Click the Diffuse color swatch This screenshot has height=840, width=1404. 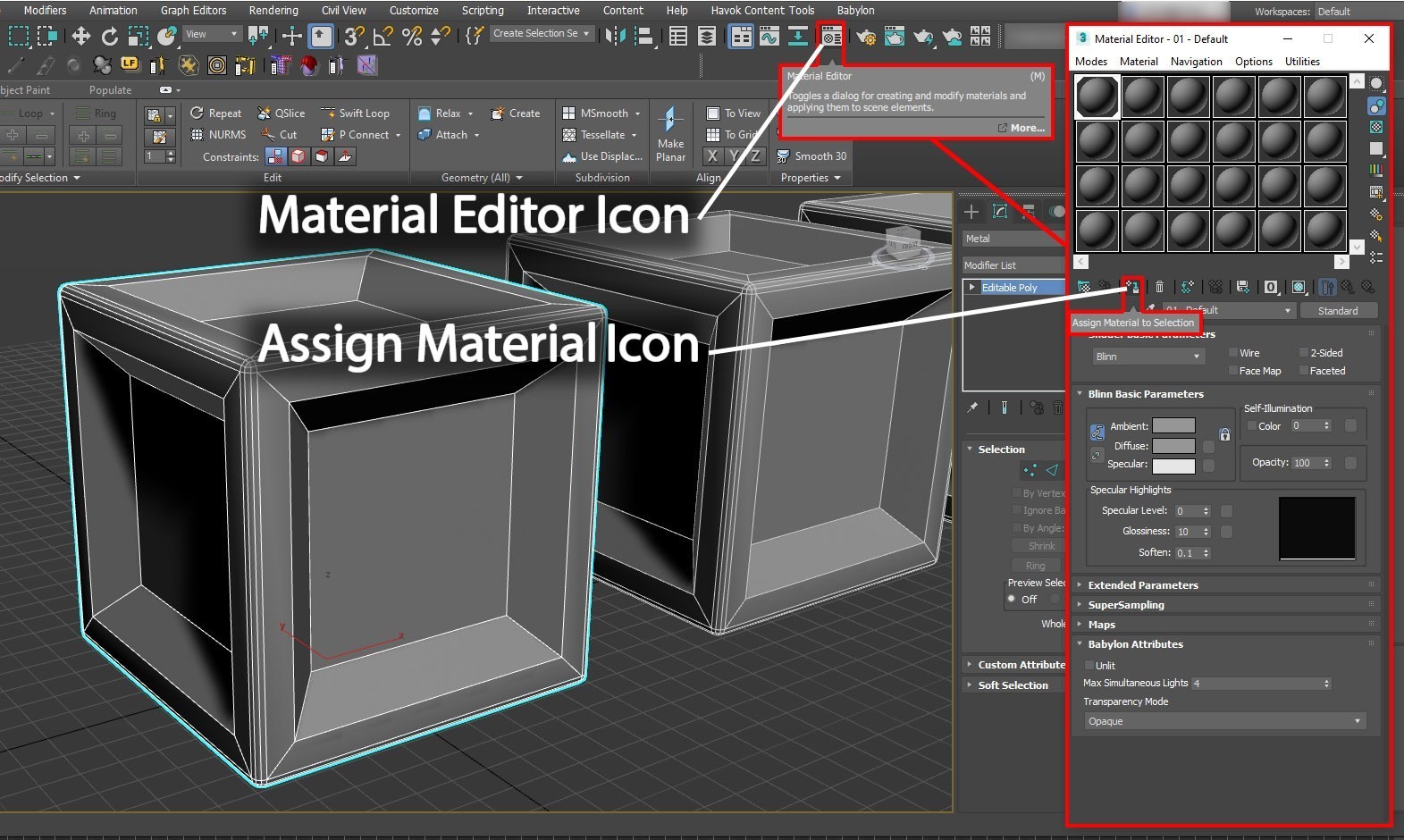(x=1173, y=446)
